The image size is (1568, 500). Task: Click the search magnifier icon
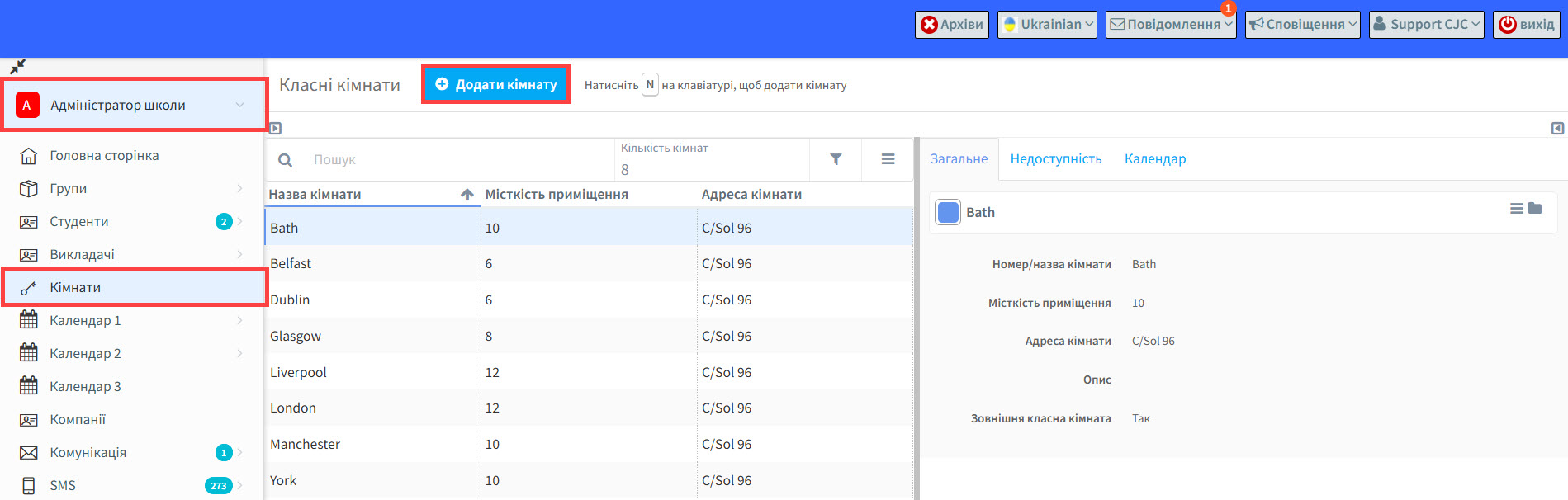click(285, 160)
